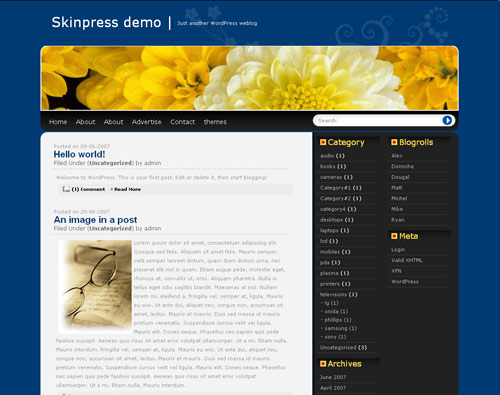The height and width of the screenshot is (395, 500).
Task: Open the June 2007 archive
Action: (x=333, y=377)
